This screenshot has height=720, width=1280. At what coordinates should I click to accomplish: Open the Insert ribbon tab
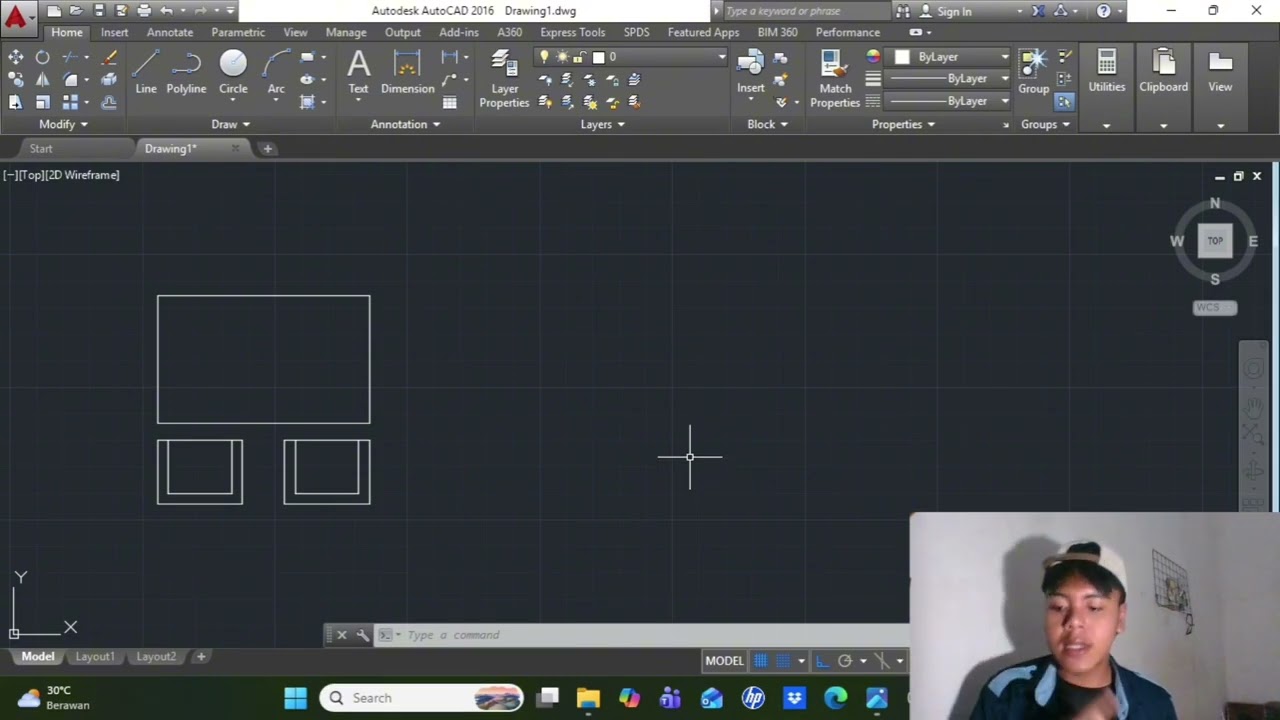(x=114, y=32)
